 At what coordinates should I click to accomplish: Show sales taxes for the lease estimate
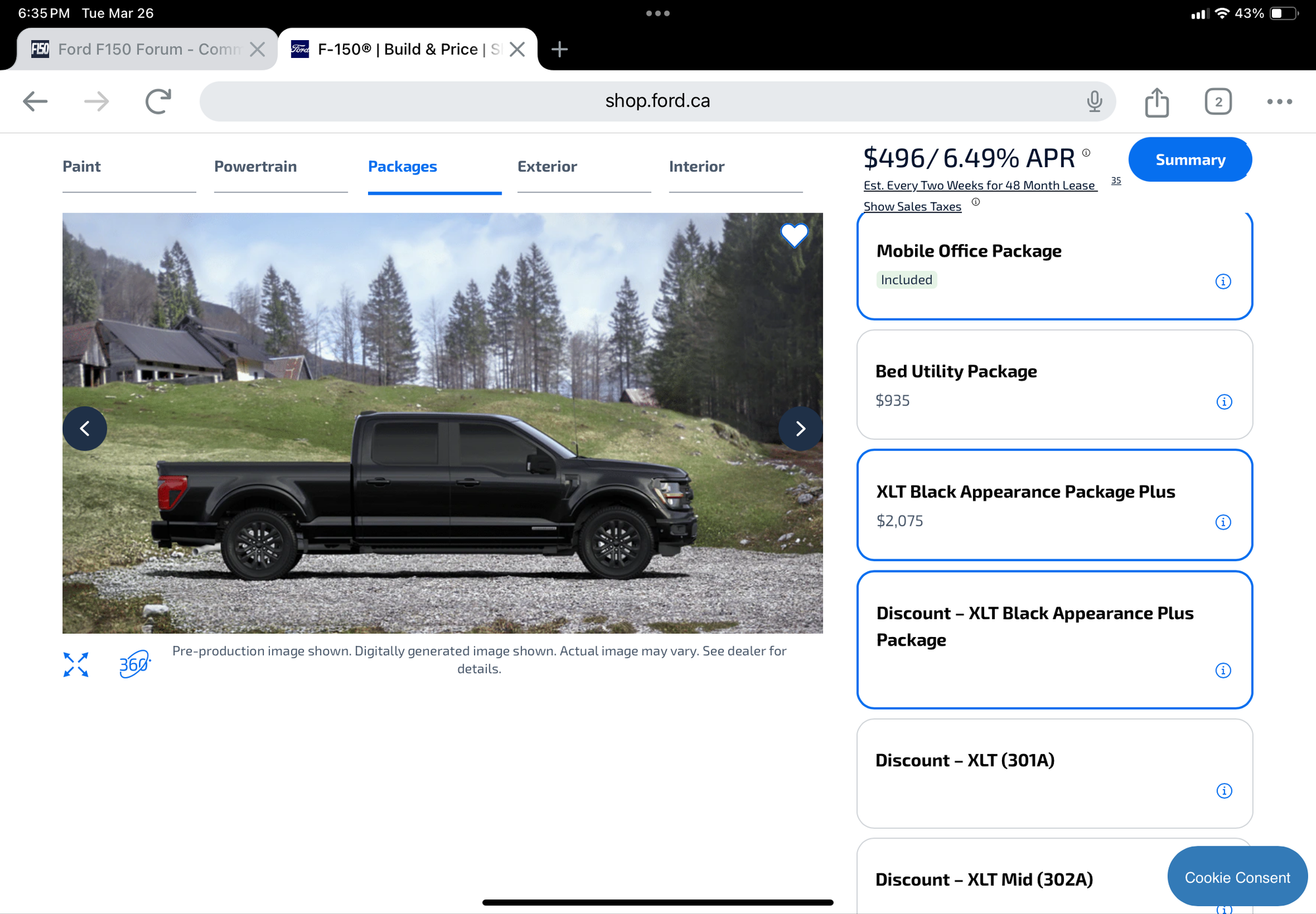pos(912,206)
